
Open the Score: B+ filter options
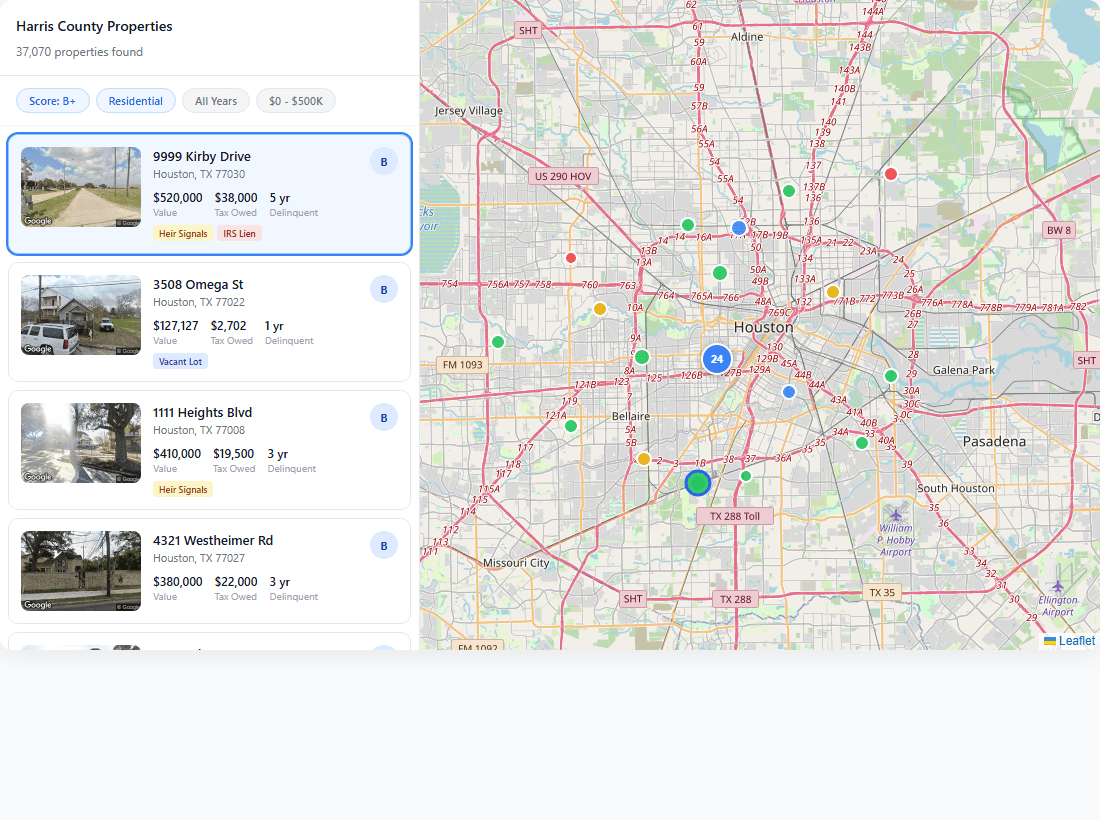(x=52, y=100)
